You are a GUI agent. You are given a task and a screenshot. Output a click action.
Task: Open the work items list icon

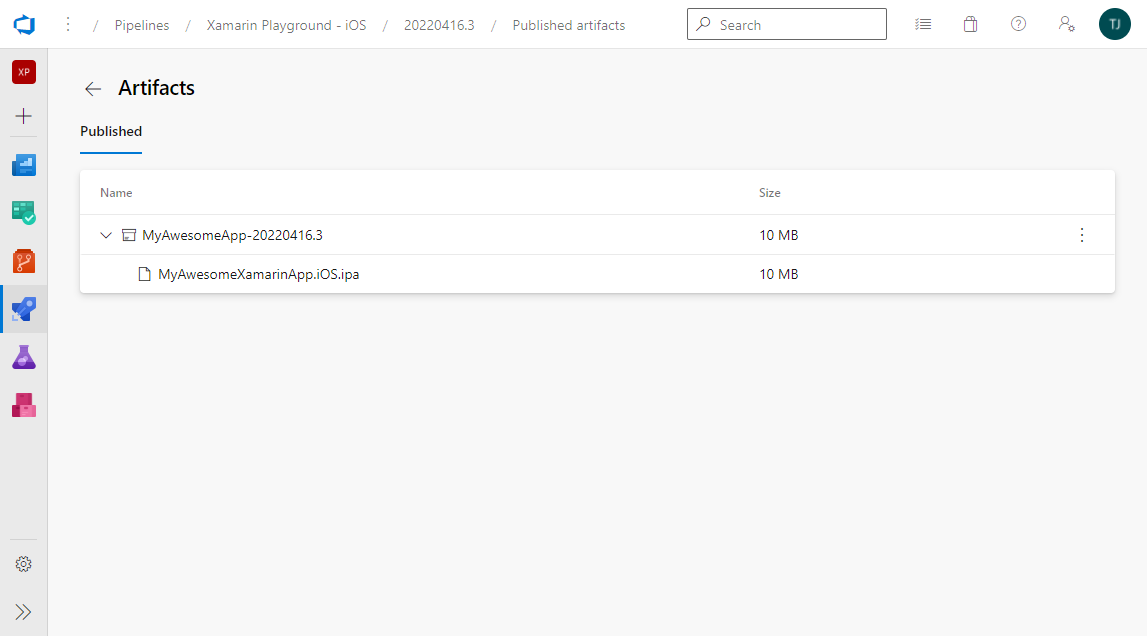923,24
